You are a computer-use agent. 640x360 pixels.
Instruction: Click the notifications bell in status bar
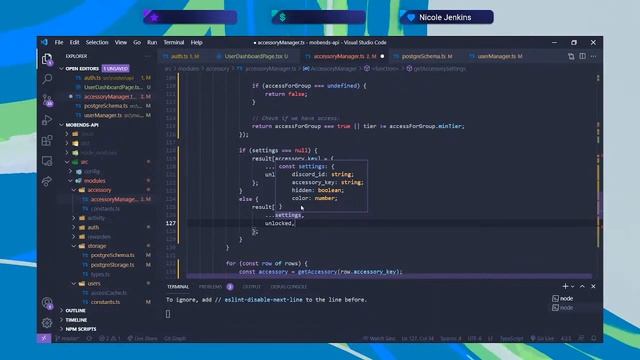(594, 338)
